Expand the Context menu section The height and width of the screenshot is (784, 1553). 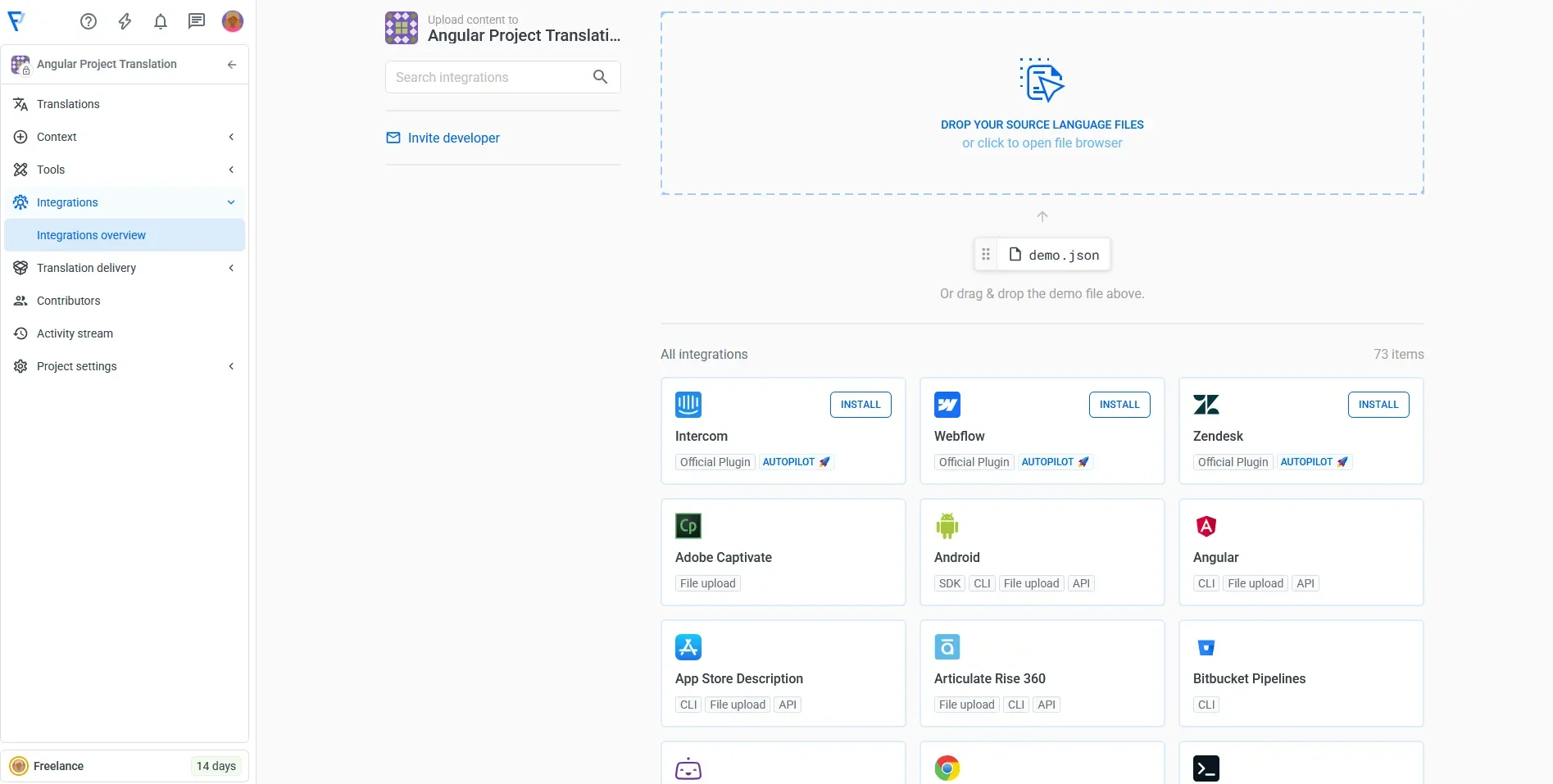click(x=231, y=137)
